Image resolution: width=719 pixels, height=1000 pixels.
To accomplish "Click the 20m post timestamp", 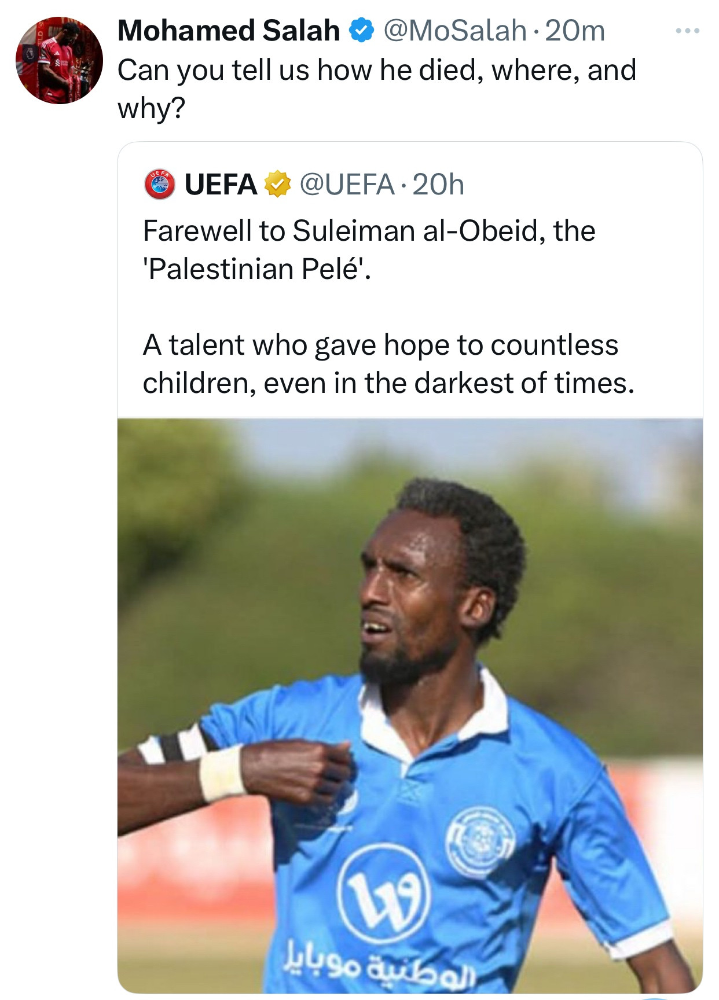I will click(576, 31).
